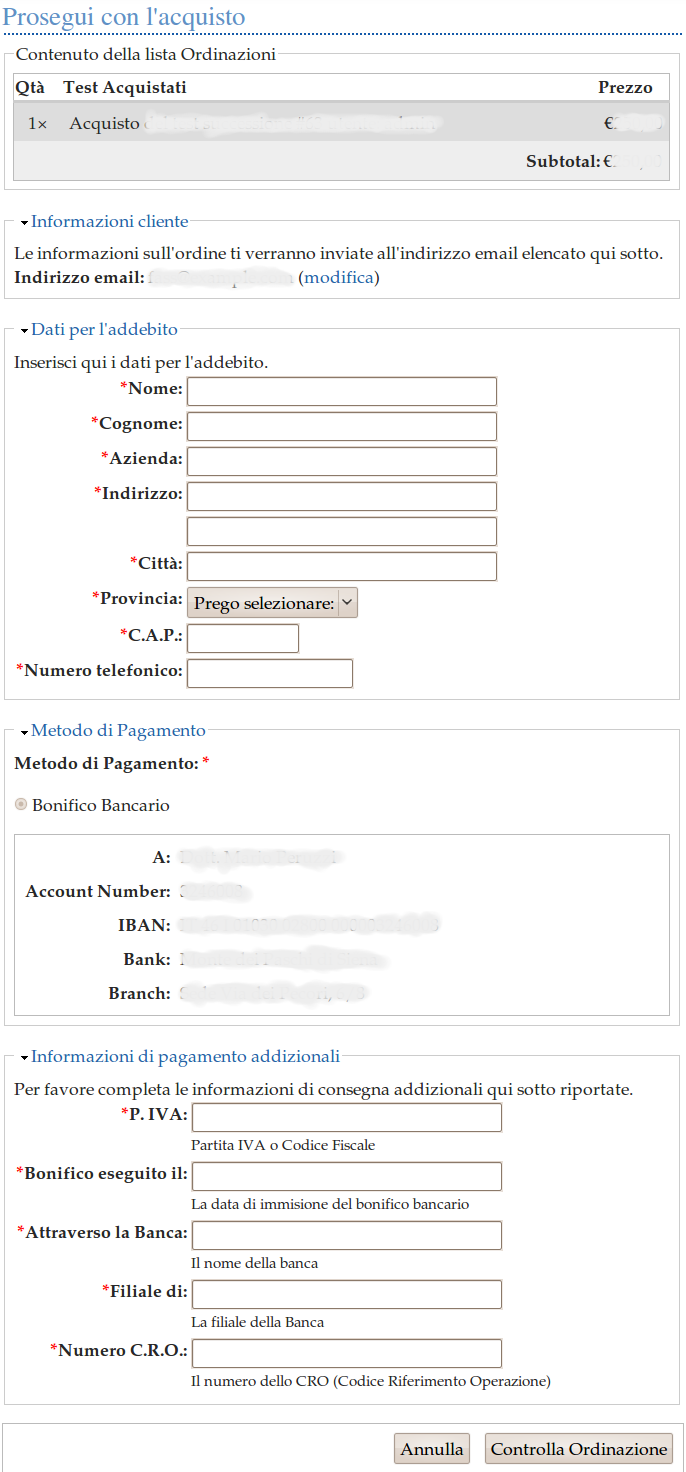Click the Numero telefonico field
Image resolution: width=686 pixels, height=1472 pixels.
pyautogui.click(x=270, y=673)
